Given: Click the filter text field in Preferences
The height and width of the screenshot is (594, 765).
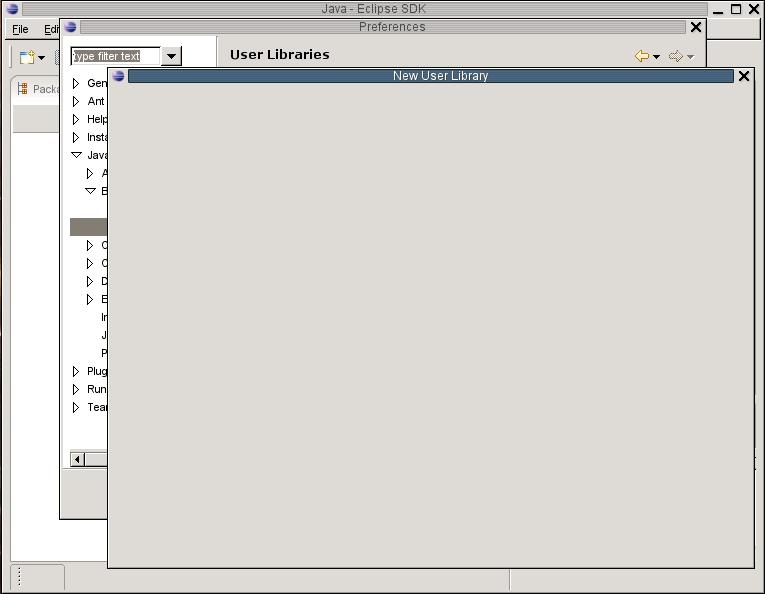Looking at the screenshot, I should [x=115, y=56].
